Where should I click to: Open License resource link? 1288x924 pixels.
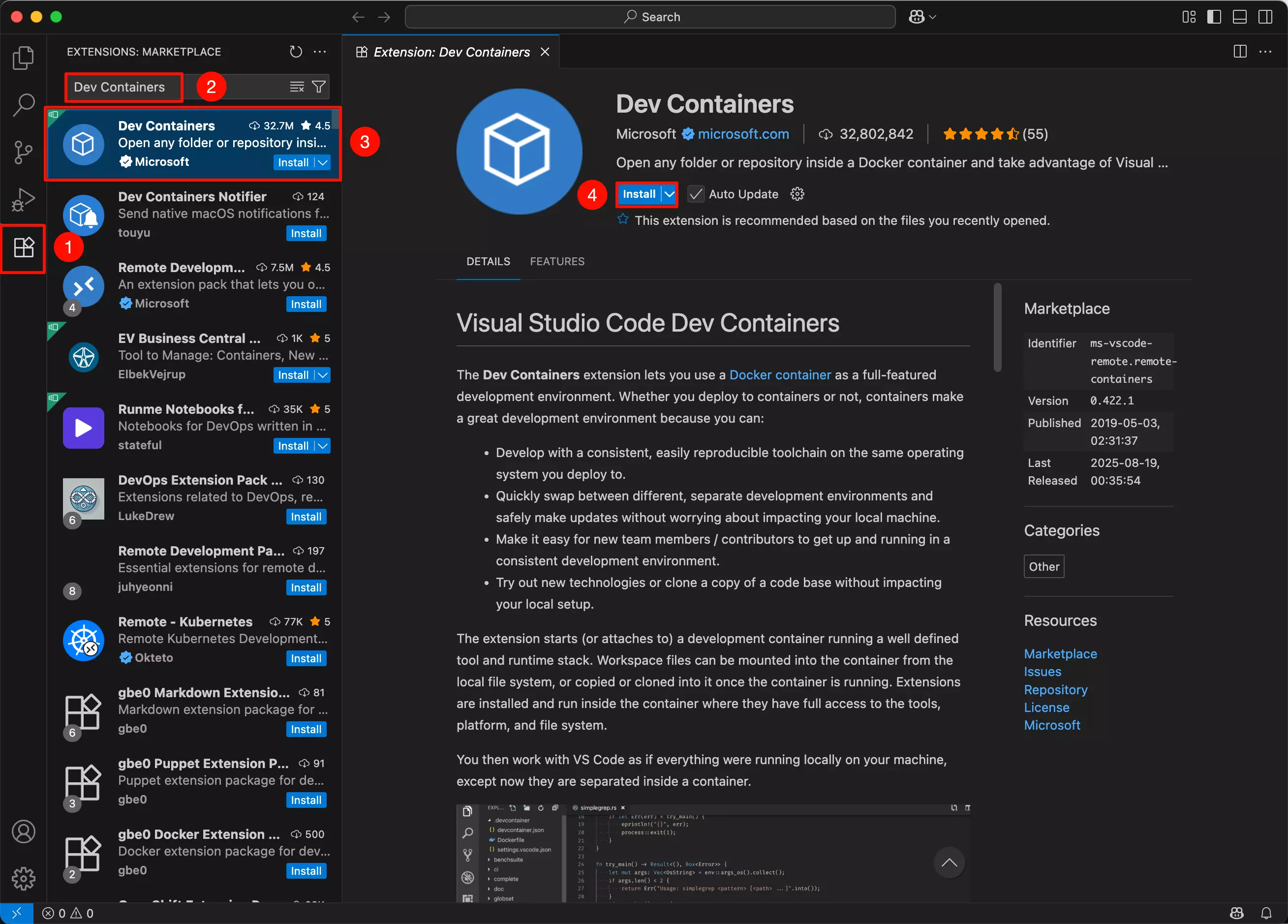(1046, 708)
